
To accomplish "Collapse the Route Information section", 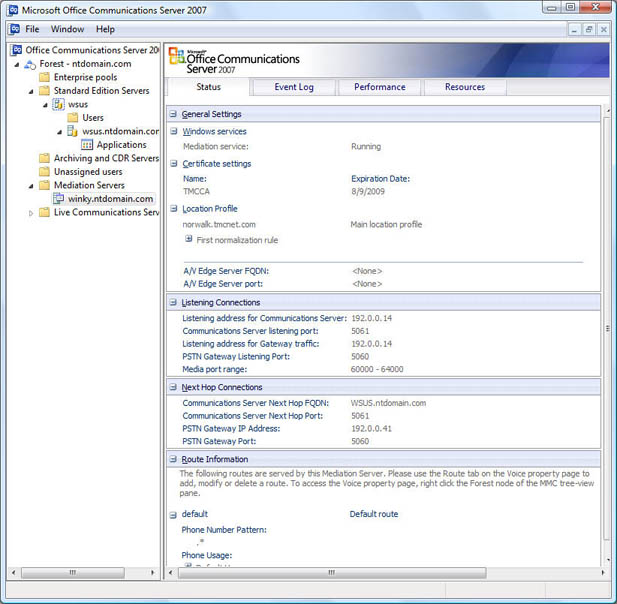I will (173, 460).
